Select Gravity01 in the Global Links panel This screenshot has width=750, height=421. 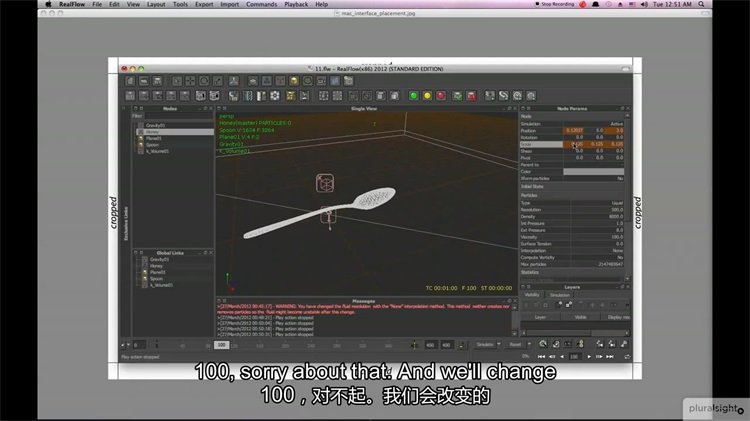[159, 259]
